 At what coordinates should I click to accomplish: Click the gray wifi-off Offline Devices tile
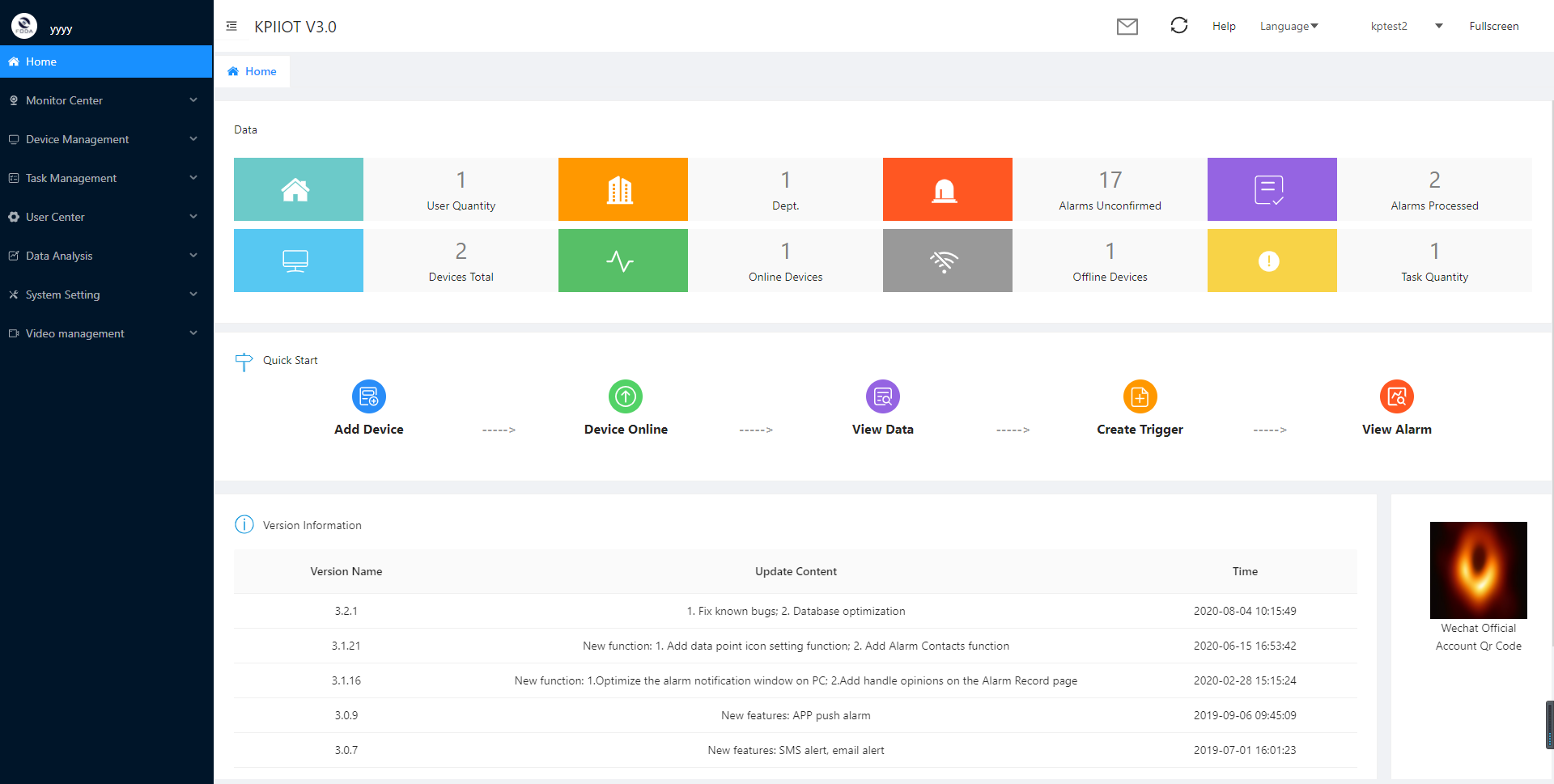[948, 261]
